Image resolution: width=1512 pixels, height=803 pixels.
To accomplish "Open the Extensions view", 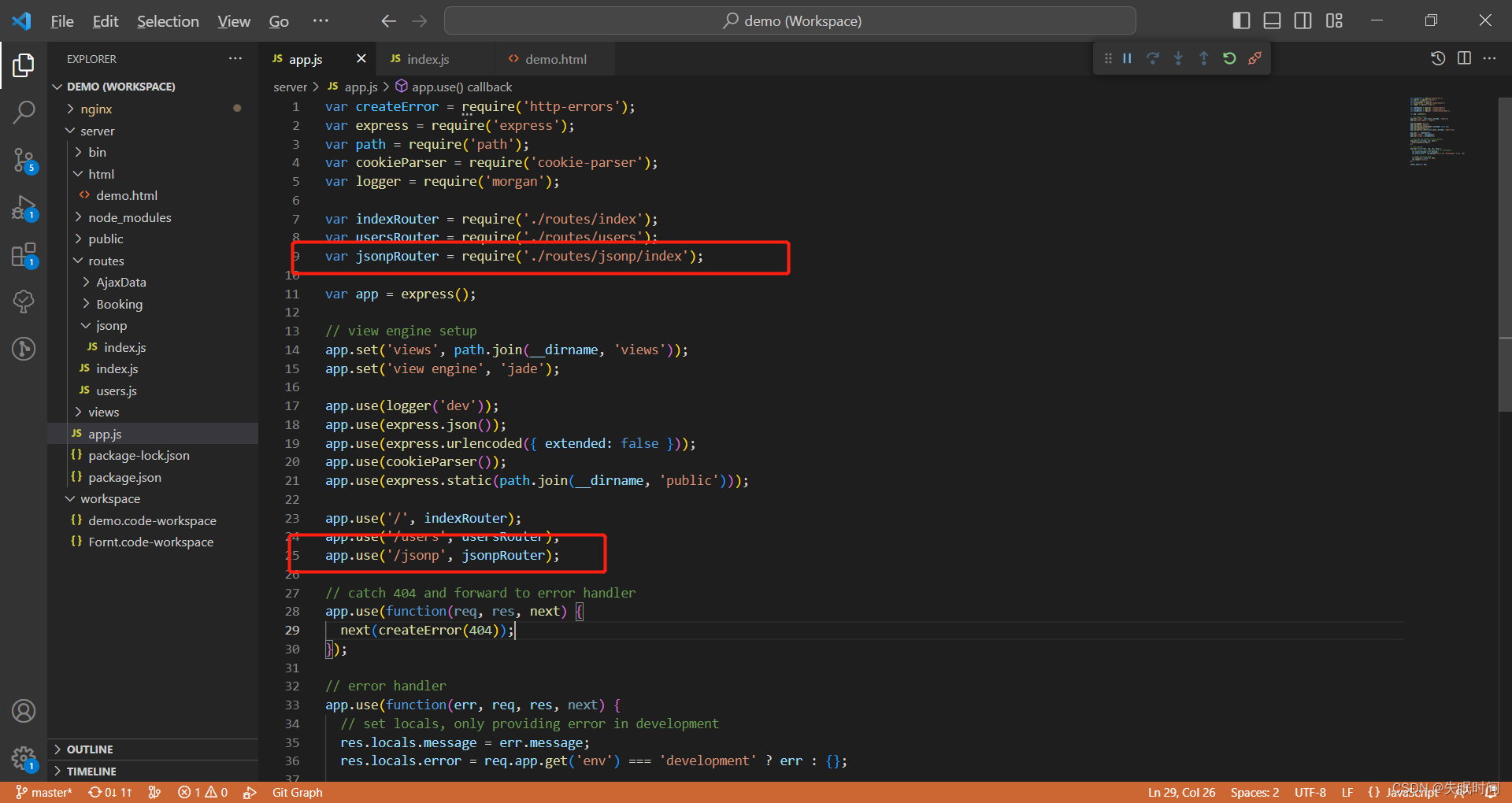I will point(24,255).
